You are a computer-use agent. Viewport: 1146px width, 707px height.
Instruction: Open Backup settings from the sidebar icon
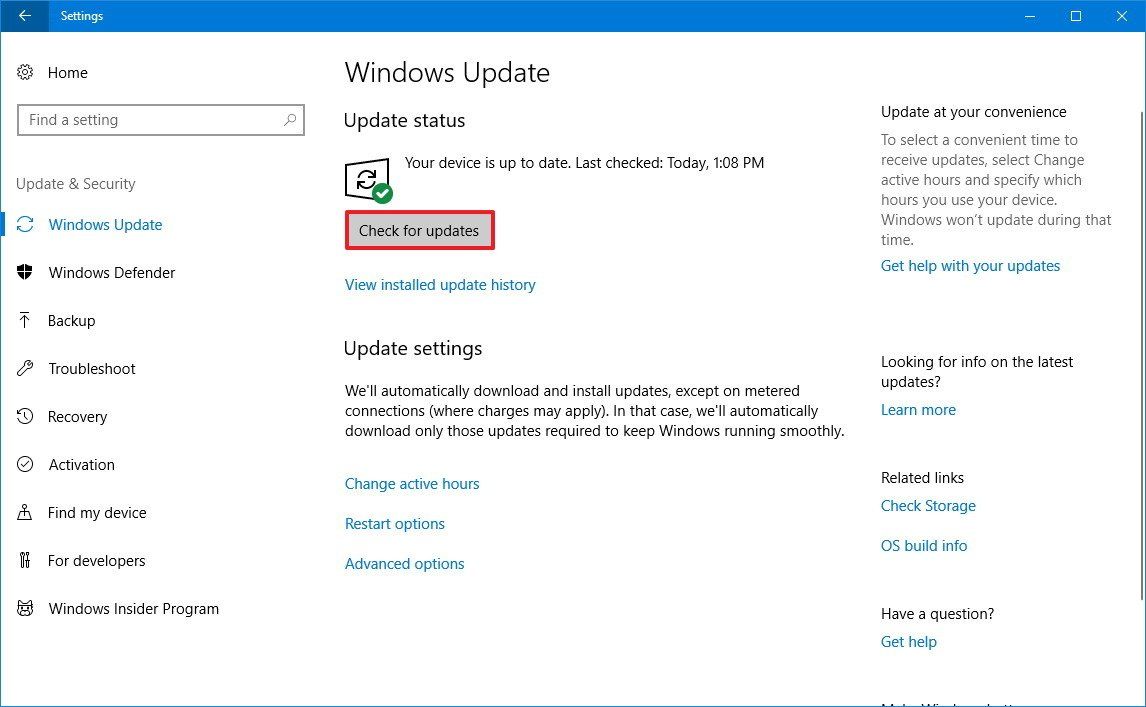tap(25, 320)
